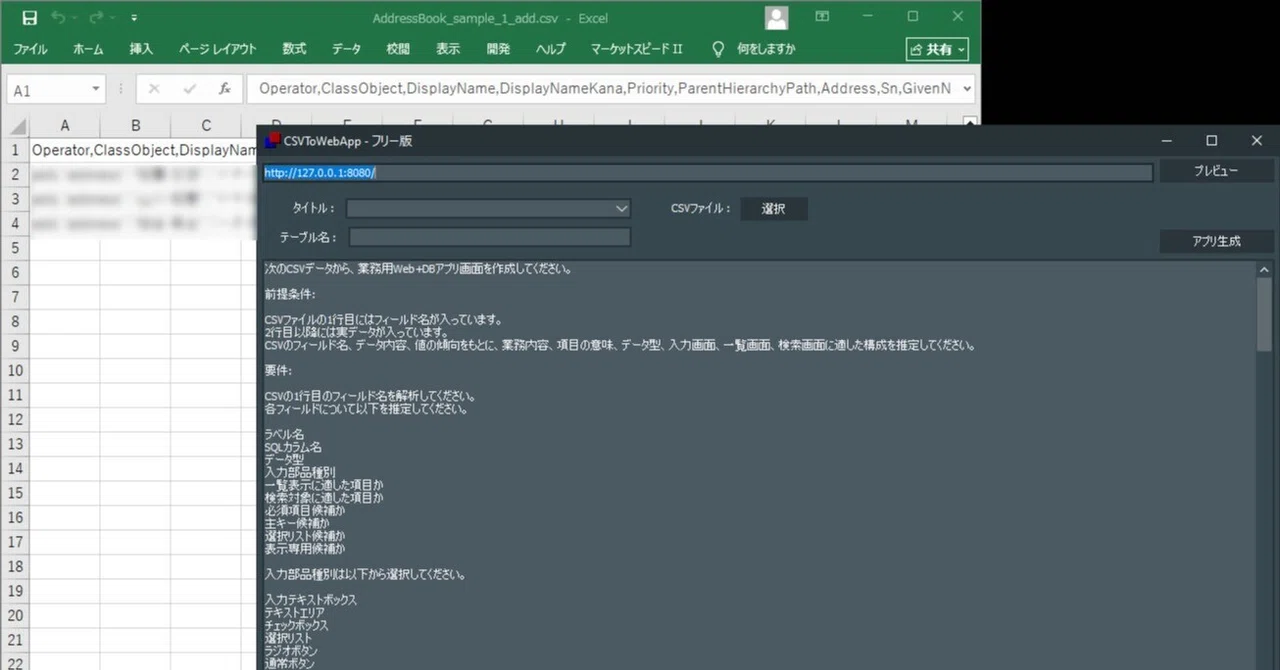Click the テーブル名 text field
This screenshot has height=670, width=1280.
tap(490, 237)
